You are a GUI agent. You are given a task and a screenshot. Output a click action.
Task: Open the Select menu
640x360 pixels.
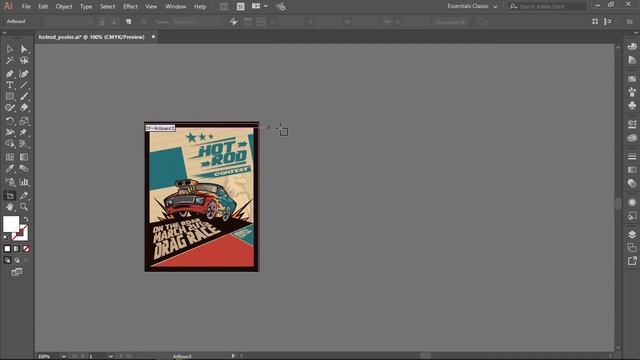(x=107, y=7)
